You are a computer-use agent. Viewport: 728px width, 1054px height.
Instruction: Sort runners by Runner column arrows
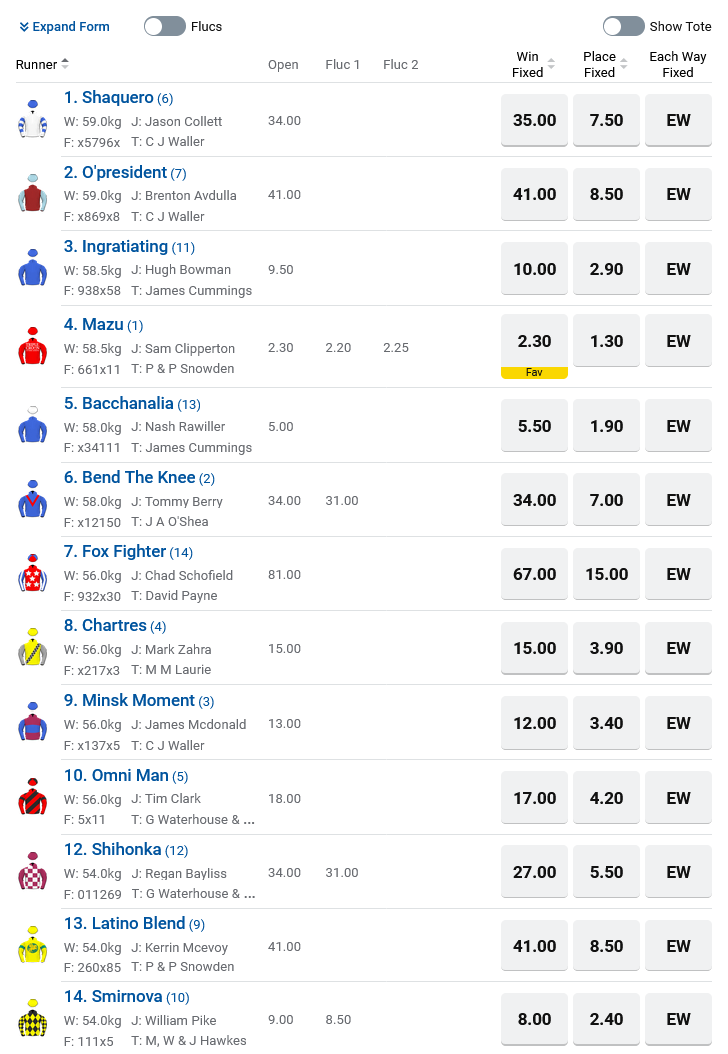pos(65,64)
